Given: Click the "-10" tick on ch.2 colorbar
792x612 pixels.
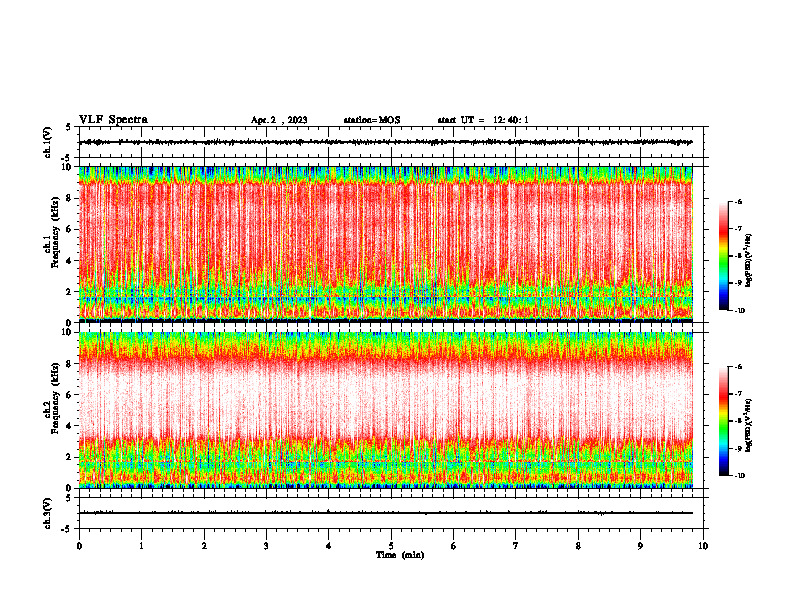Looking at the screenshot, I should [x=739, y=476].
